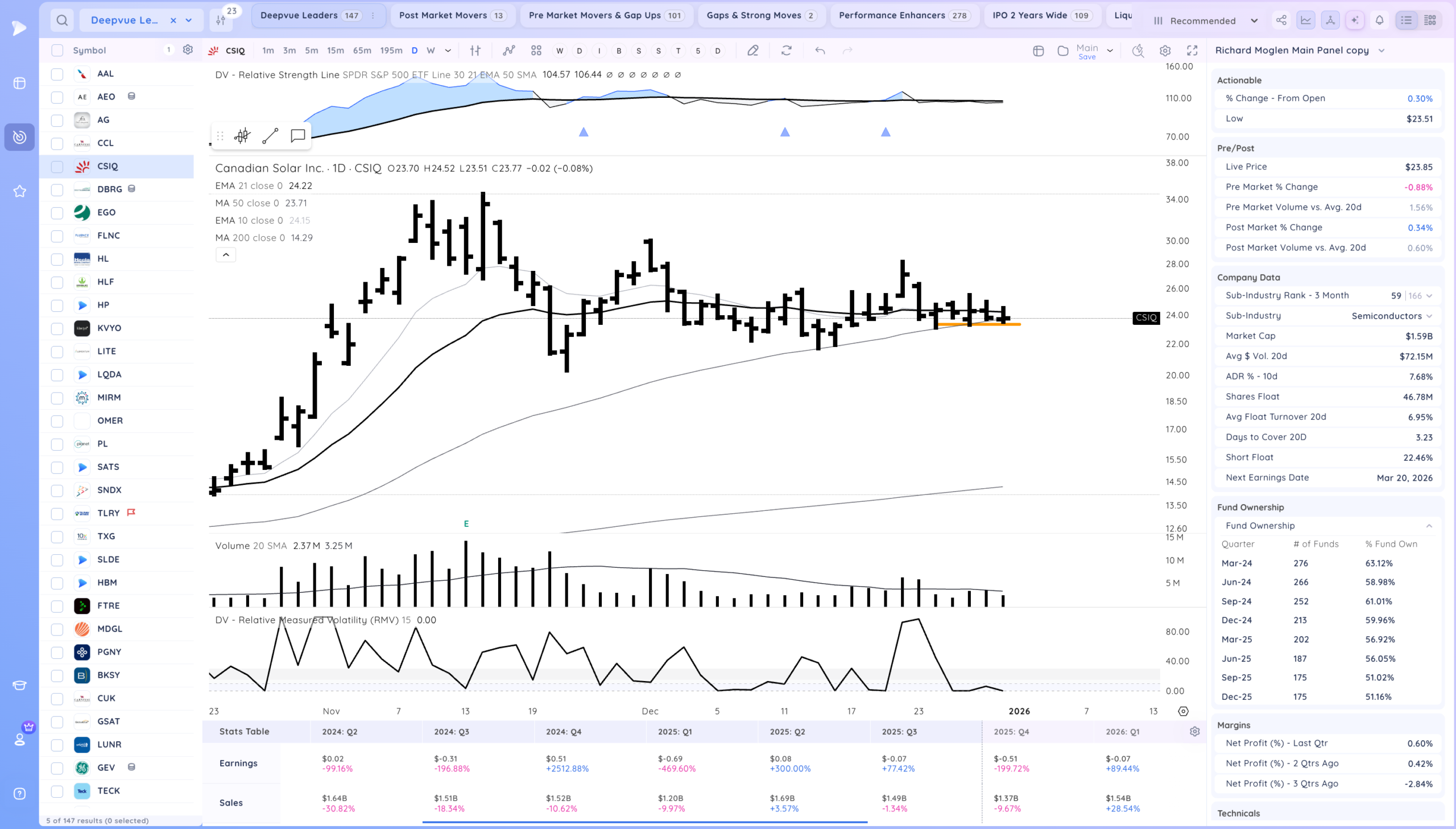This screenshot has width=1456, height=829.
Task: Open the alerts bell icon
Action: pyautogui.click(x=1379, y=20)
